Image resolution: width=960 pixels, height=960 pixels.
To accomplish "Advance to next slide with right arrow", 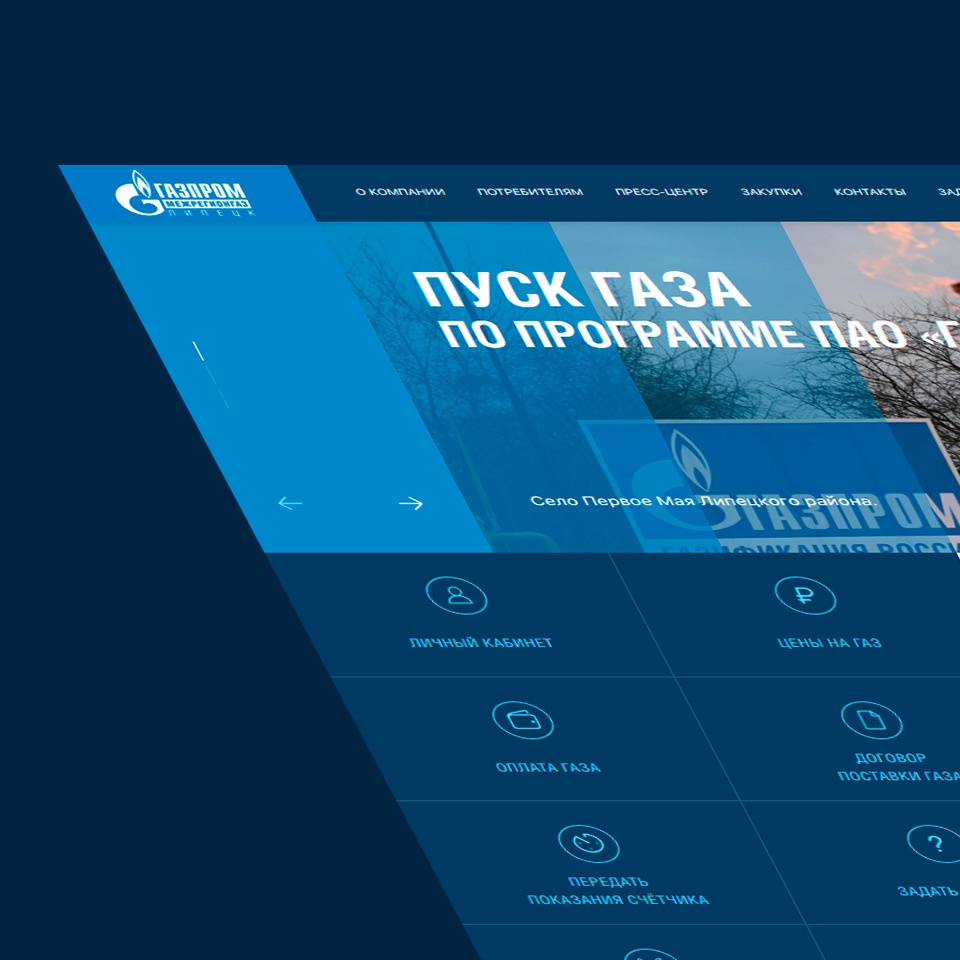I will coord(411,503).
